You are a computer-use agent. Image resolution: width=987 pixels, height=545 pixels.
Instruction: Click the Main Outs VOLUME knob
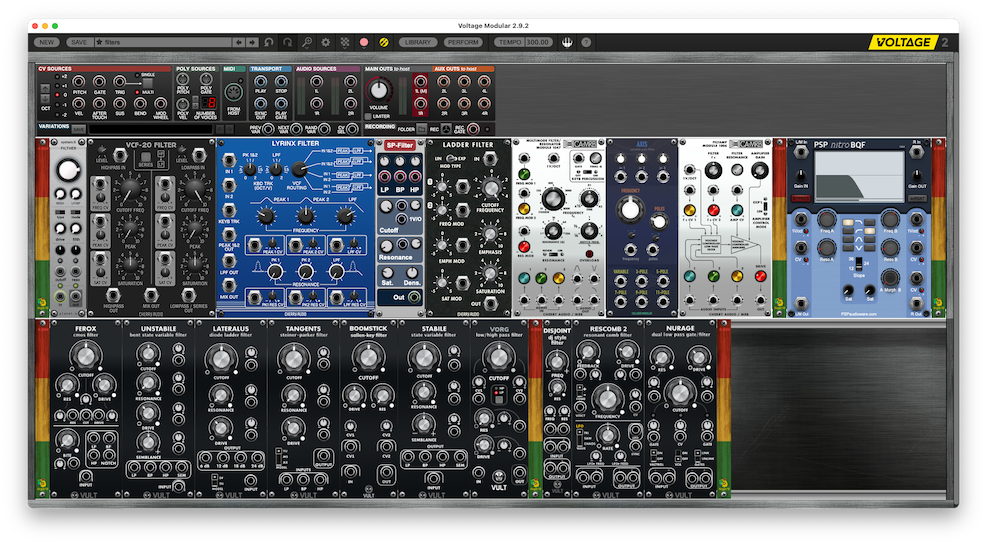click(x=378, y=89)
